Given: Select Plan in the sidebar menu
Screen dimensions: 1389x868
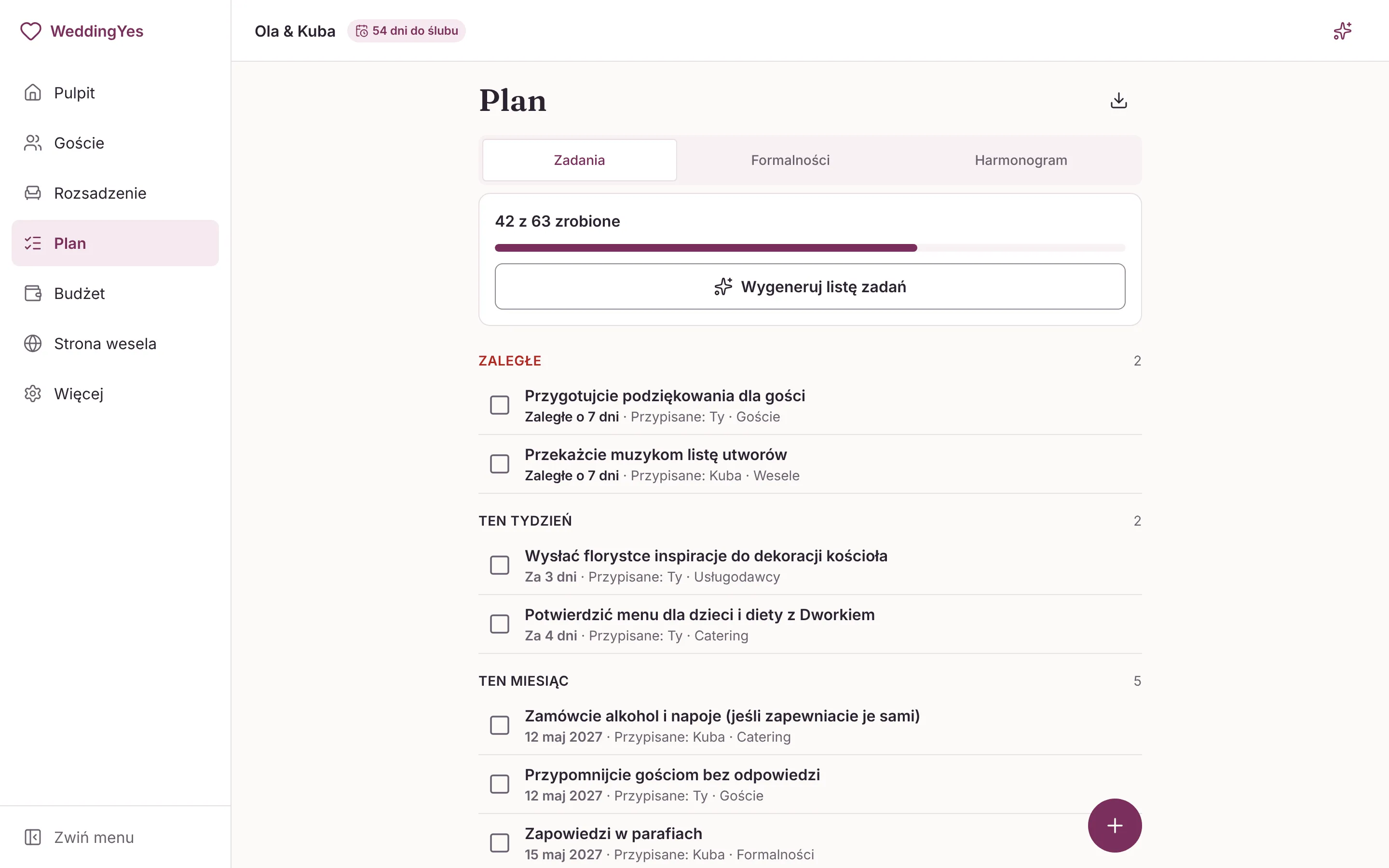Looking at the screenshot, I should [115, 243].
